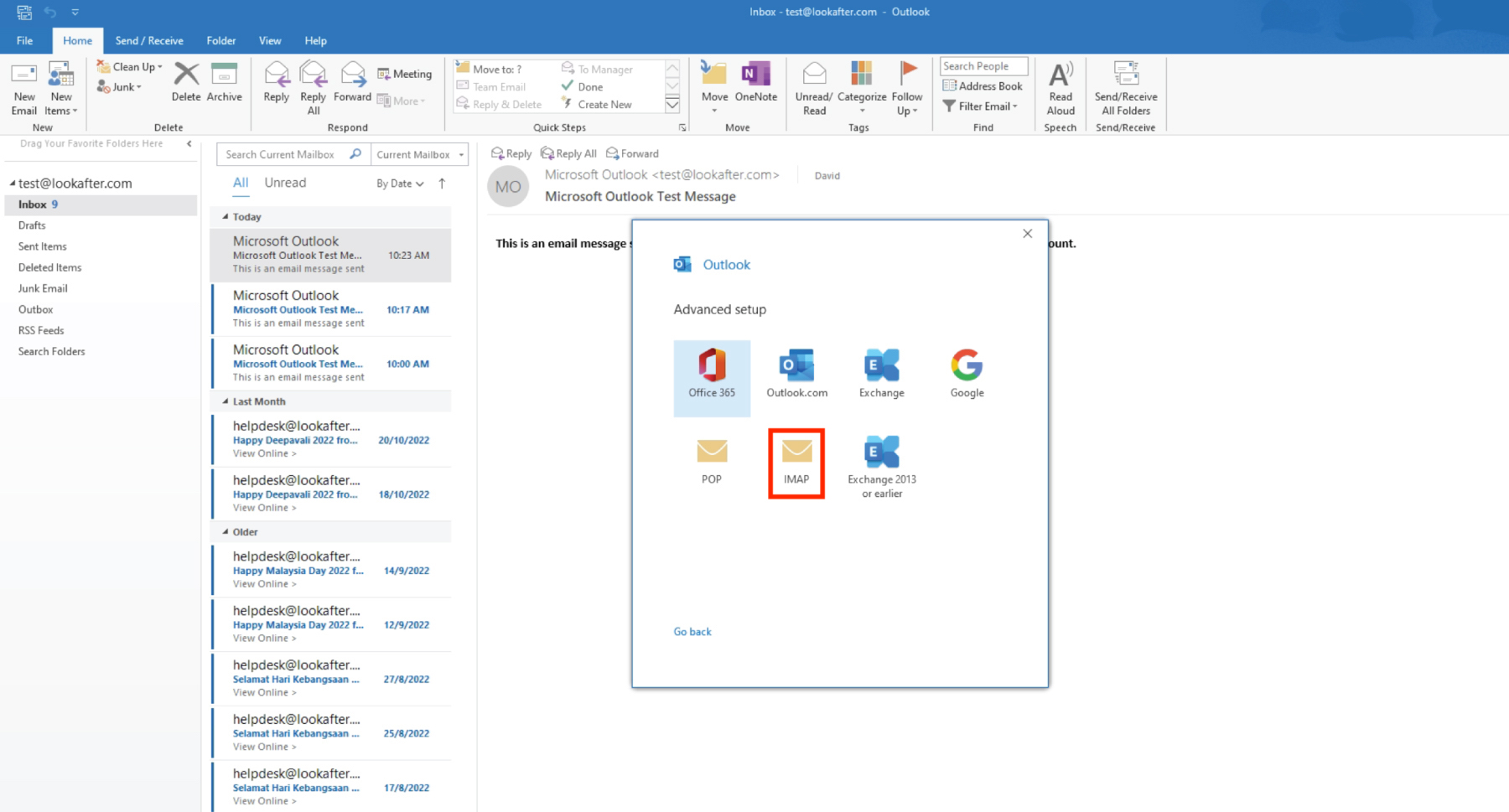Open the Send / Receive ribbon tab

pos(149,40)
